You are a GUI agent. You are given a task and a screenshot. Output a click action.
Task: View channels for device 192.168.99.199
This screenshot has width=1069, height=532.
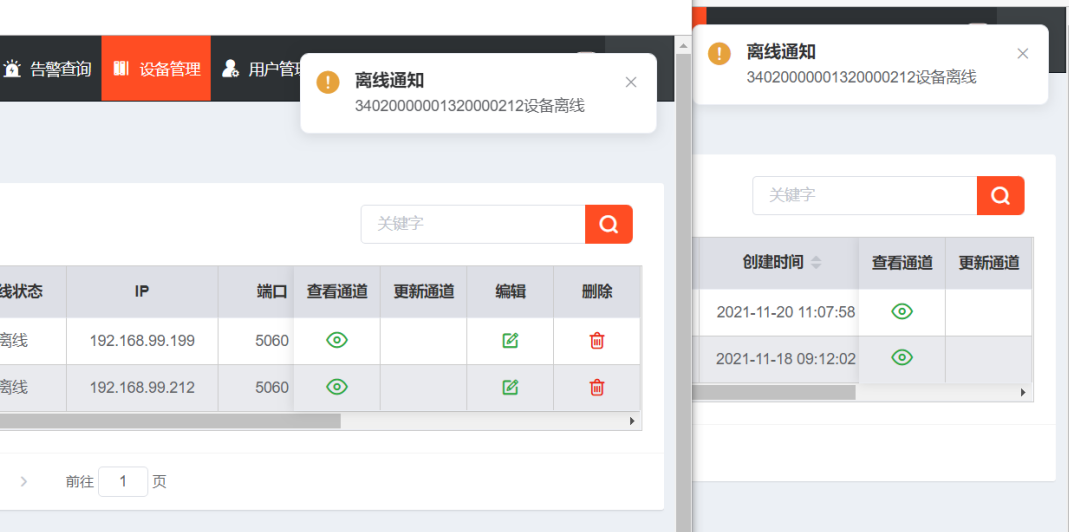(337, 340)
